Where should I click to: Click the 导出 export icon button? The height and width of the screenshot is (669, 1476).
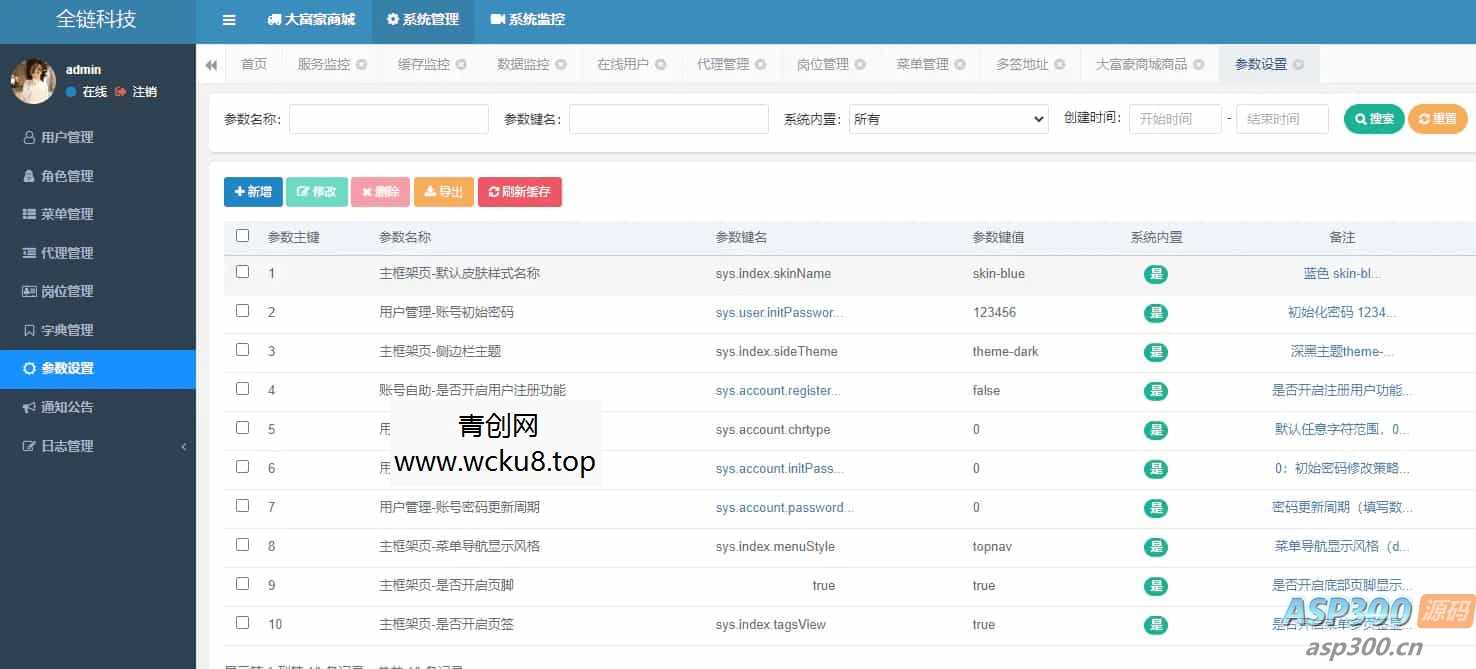(431, 191)
